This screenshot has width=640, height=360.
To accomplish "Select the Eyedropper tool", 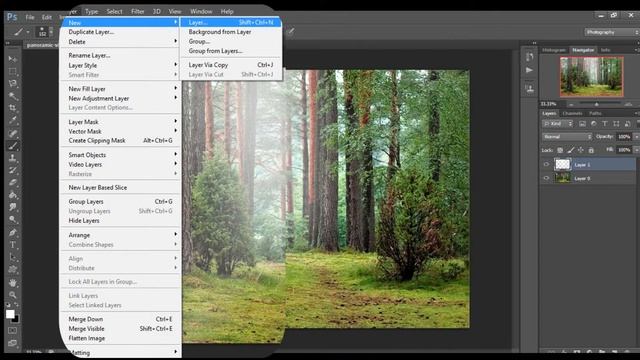I will point(13,120).
